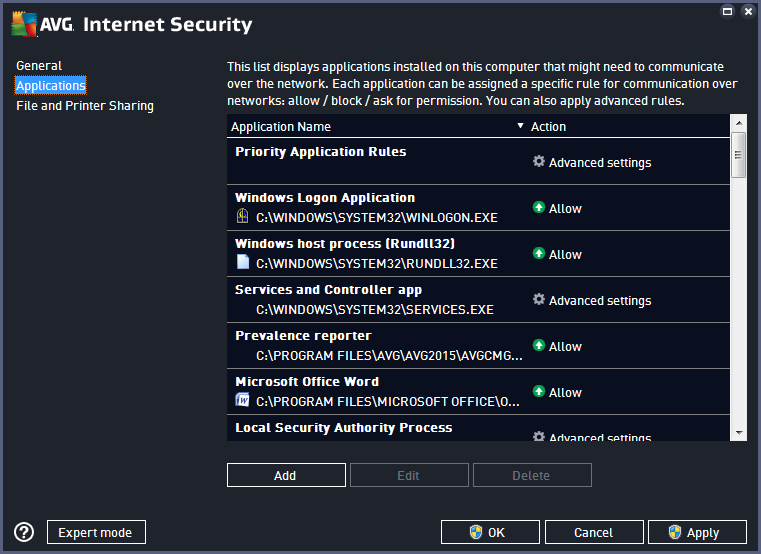
Task: Click gear icon for Services and Controller app
Action: coord(539,300)
